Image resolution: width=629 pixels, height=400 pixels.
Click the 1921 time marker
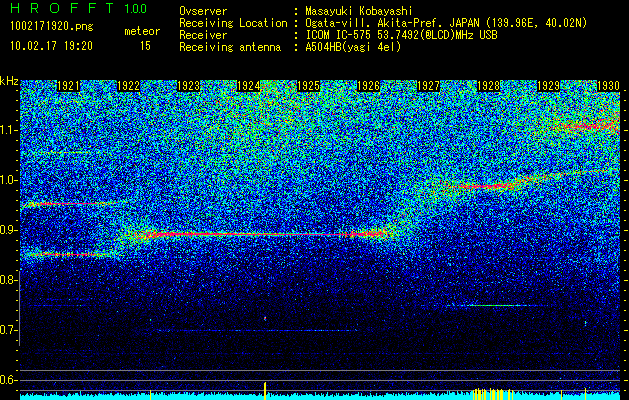[69, 86]
